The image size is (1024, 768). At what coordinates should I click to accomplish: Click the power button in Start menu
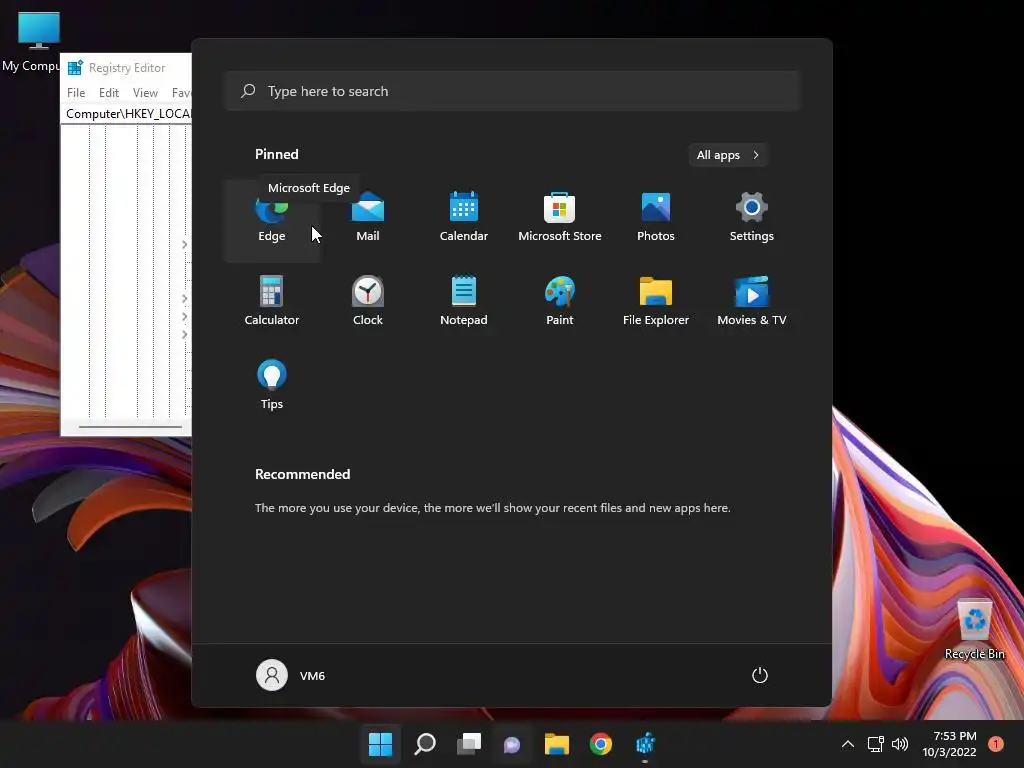click(760, 675)
